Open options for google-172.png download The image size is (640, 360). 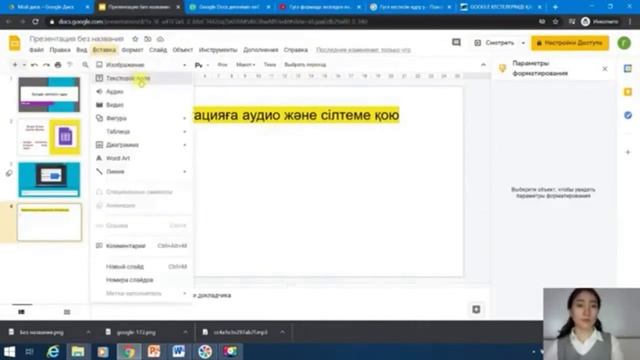tap(185, 332)
